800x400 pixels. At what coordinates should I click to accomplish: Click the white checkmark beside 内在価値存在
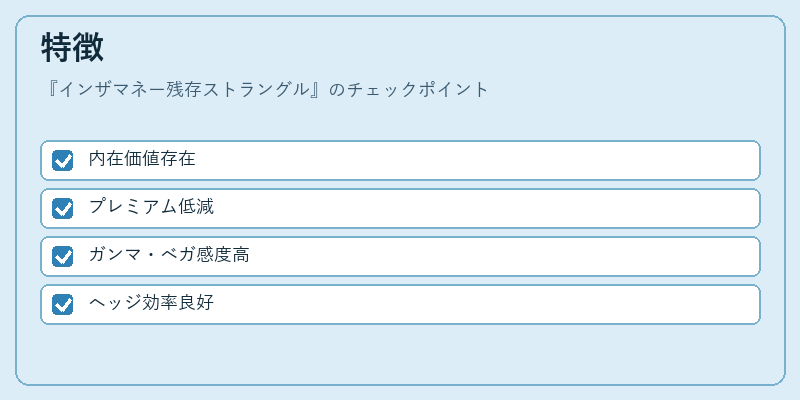pyautogui.click(x=63, y=161)
